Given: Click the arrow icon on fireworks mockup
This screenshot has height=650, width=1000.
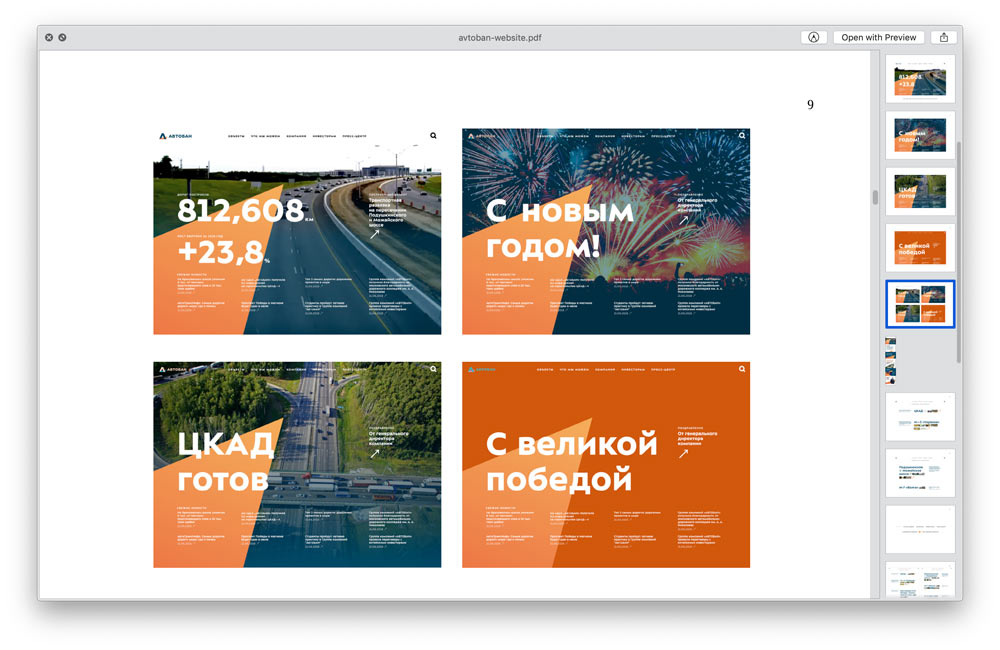Looking at the screenshot, I should (683, 220).
